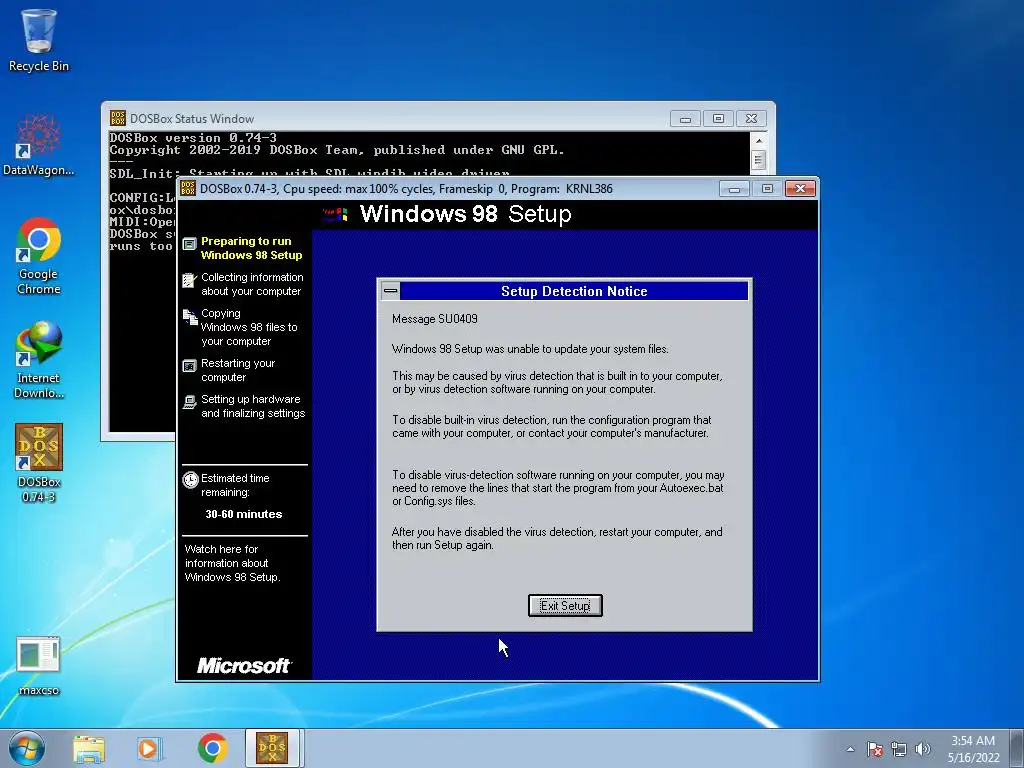The width and height of the screenshot is (1024, 768).
Task: Select the DOSBox 0.74-3 desktop shortcut
Action: pyautogui.click(x=39, y=463)
